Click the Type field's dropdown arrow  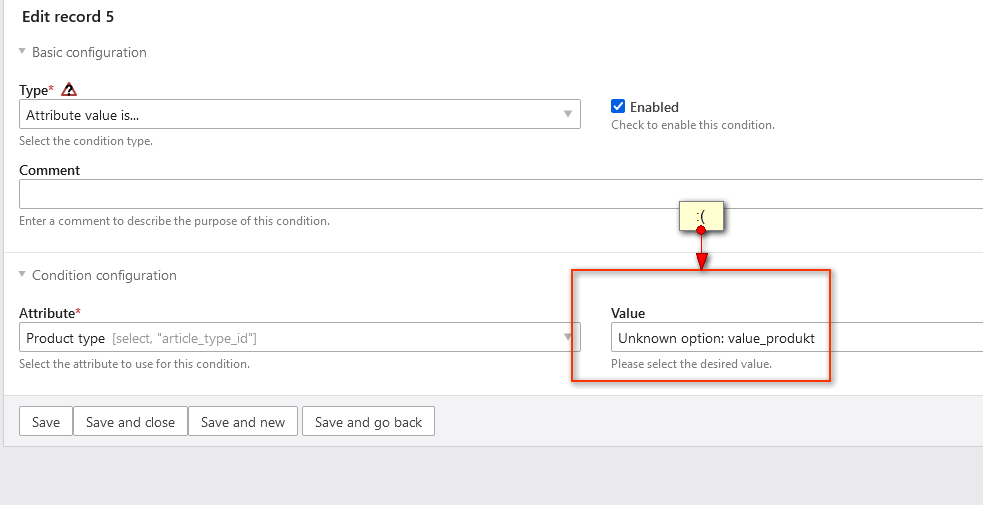567,114
